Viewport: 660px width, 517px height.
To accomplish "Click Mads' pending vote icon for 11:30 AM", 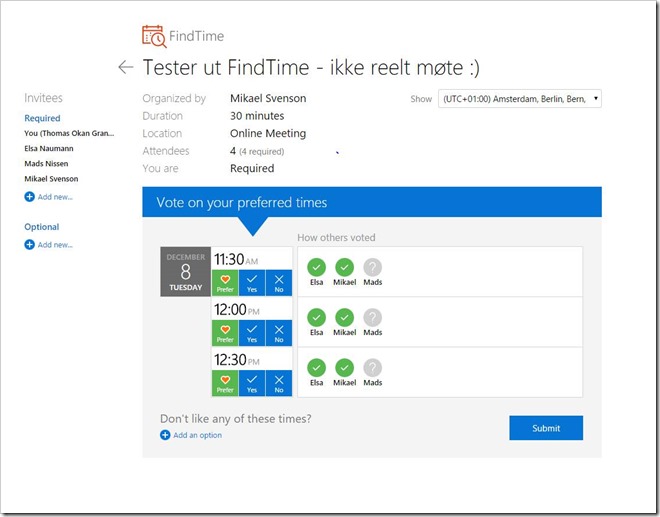I will pyautogui.click(x=373, y=267).
